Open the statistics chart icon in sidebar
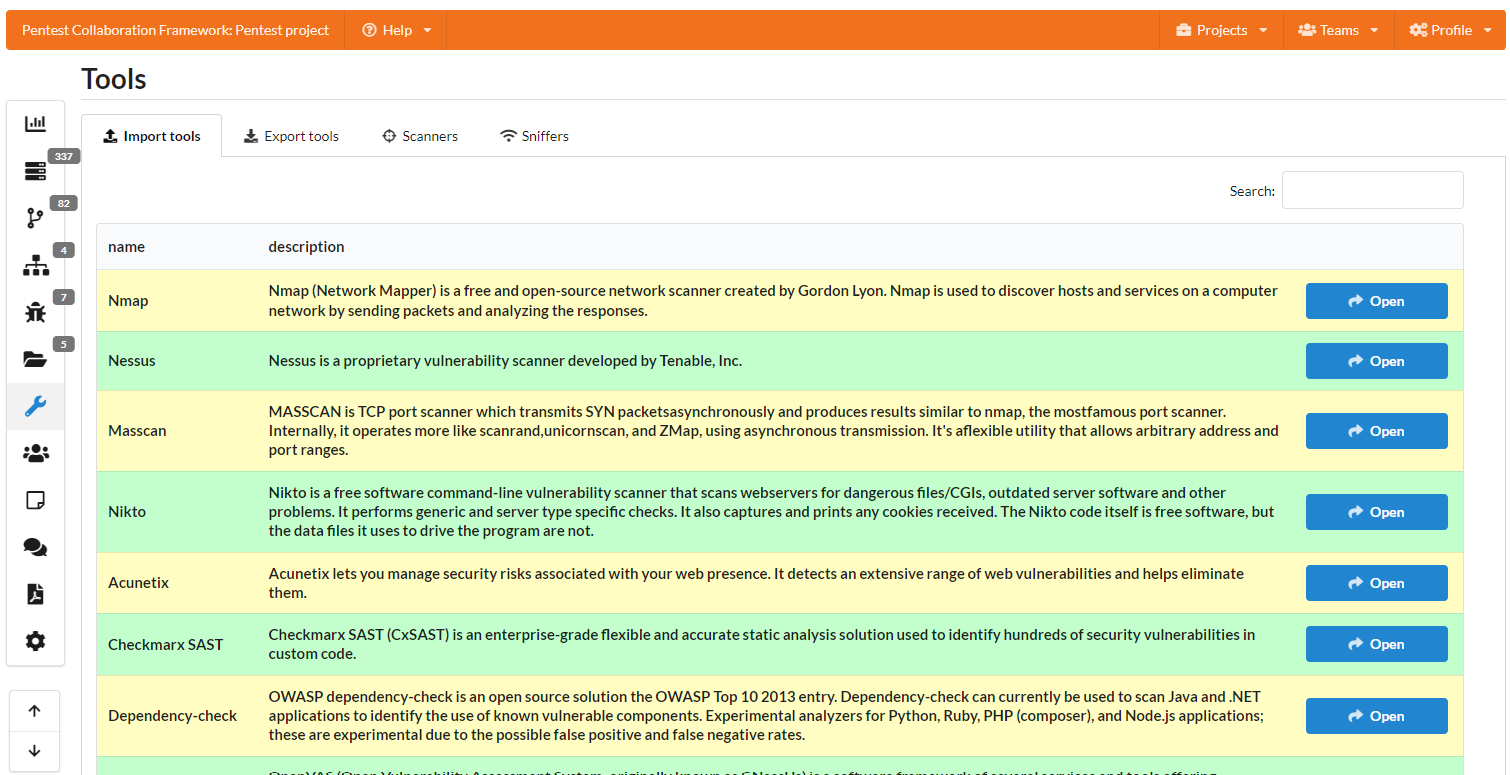Viewport: 1510px width, 775px height. coord(35,124)
